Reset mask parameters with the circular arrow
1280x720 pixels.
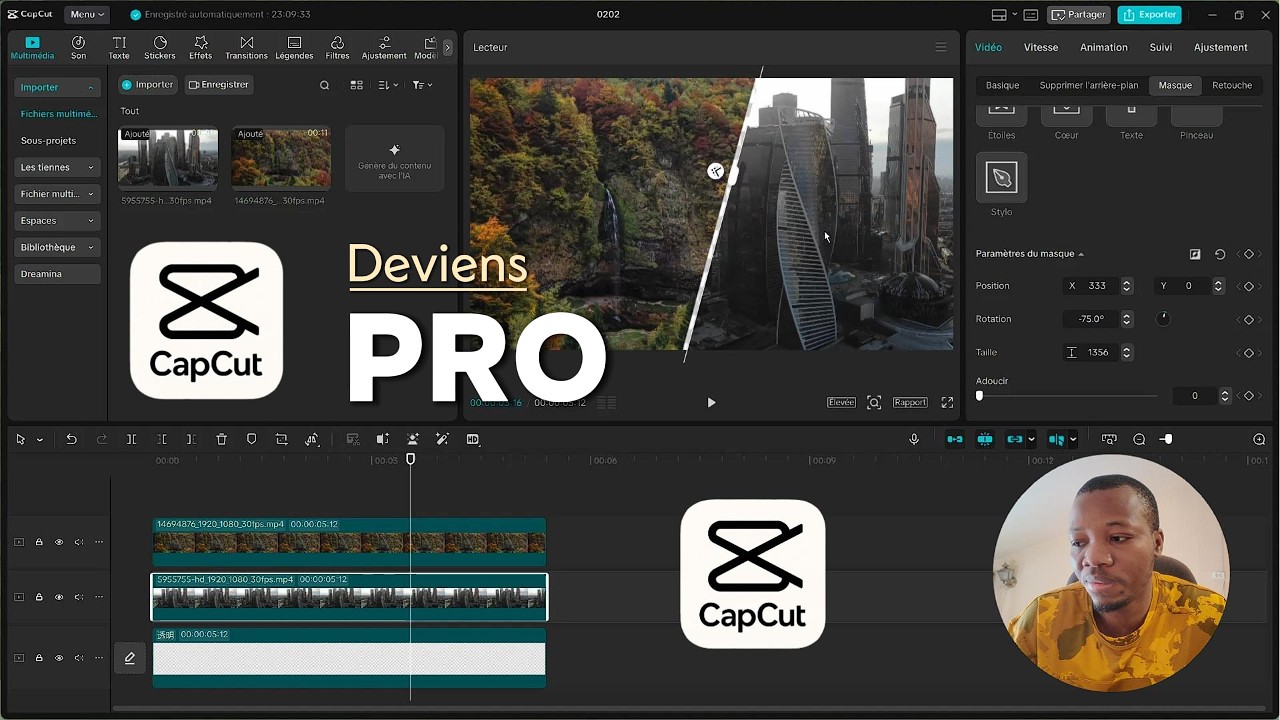(1220, 254)
